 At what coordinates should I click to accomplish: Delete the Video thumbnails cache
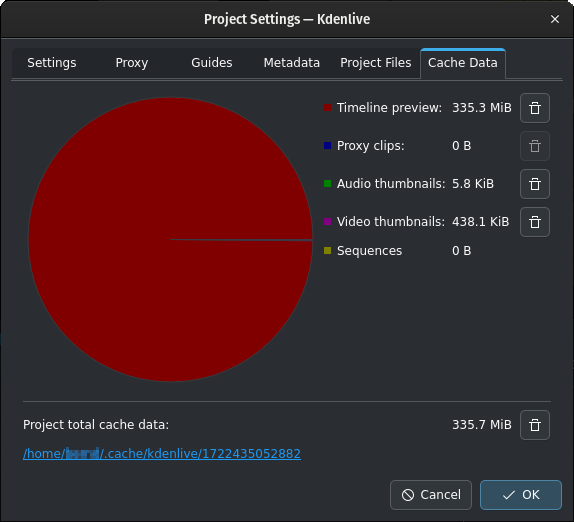click(x=534, y=222)
